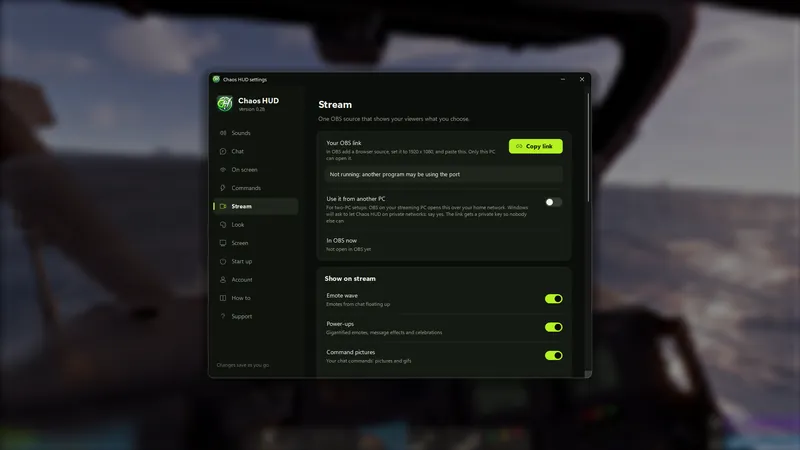
Task: Click the Account person icon in sidebar
Action: click(x=223, y=280)
